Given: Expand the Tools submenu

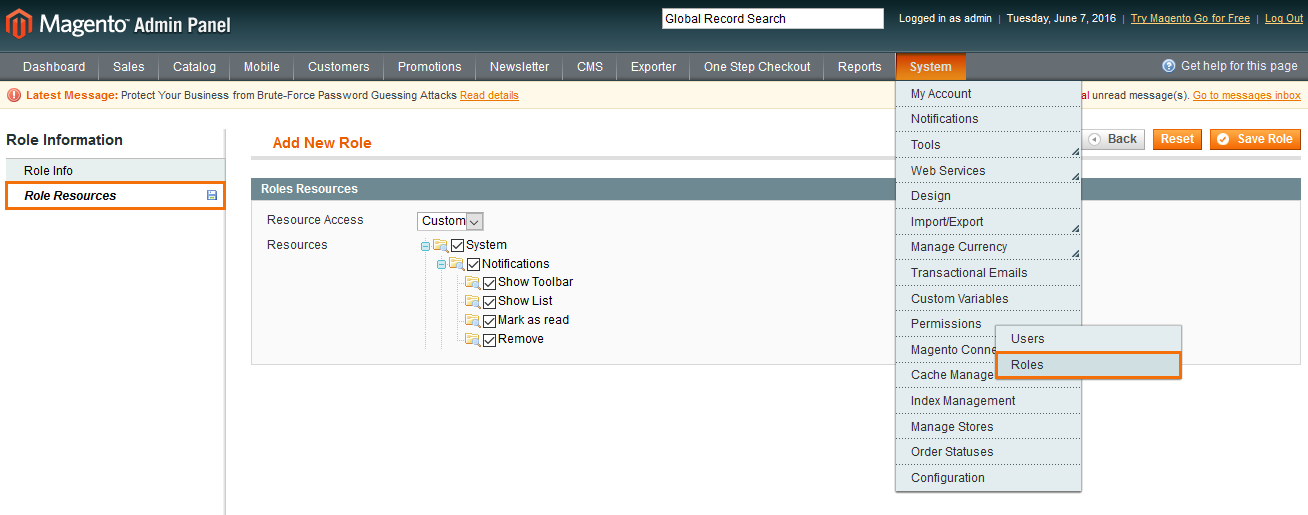Looking at the screenshot, I should [x=988, y=145].
